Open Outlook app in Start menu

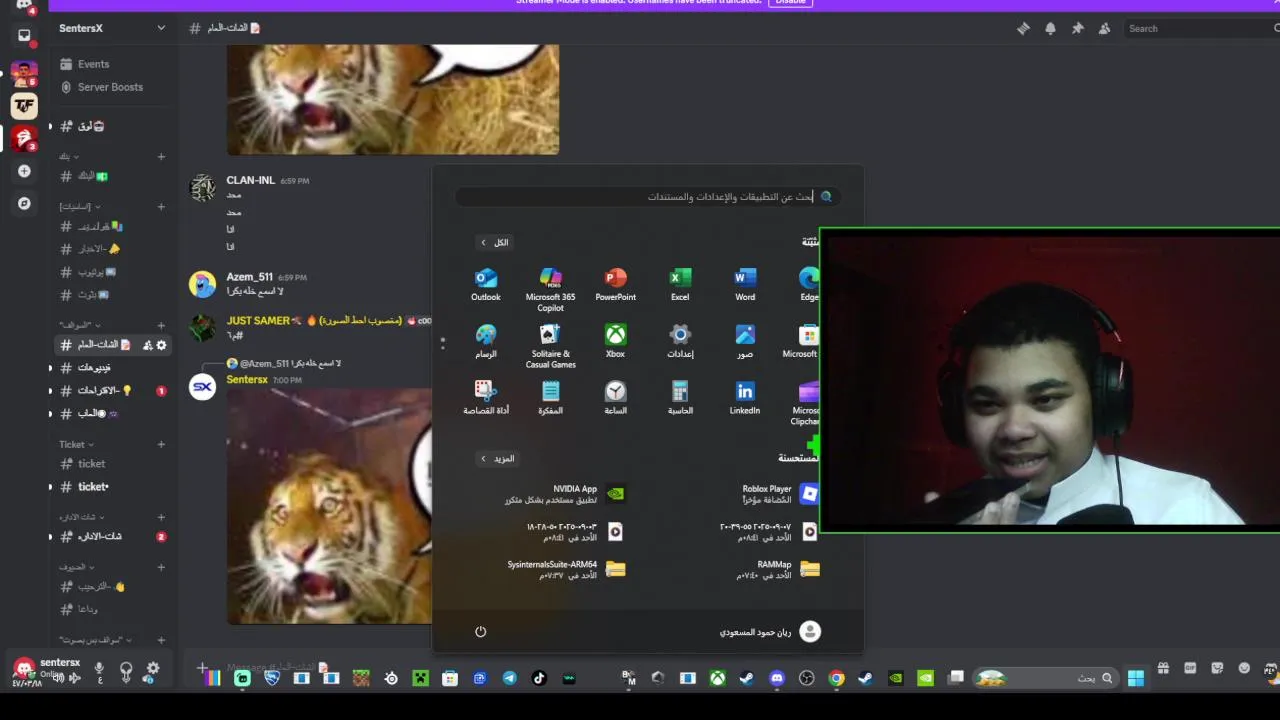coord(486,284)
